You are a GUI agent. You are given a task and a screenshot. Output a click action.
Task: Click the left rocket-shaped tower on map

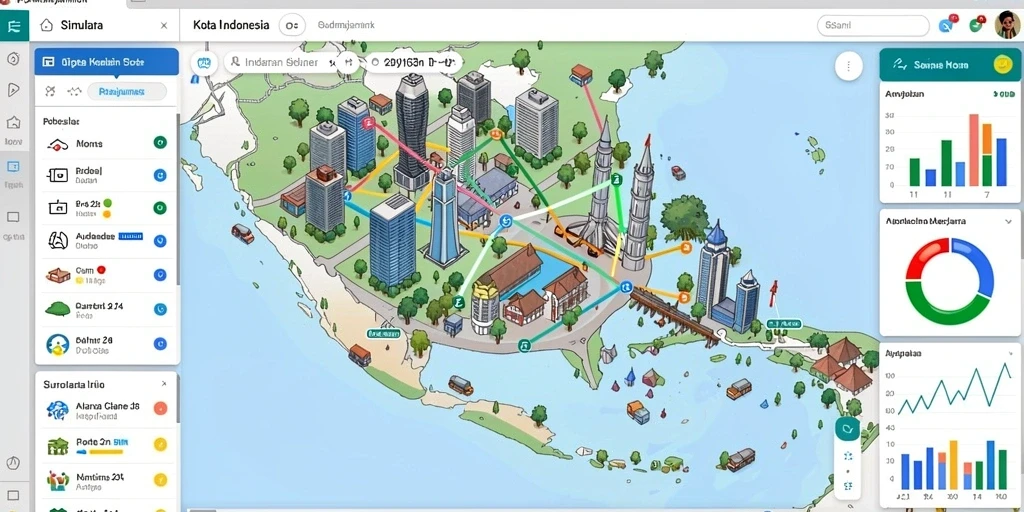[601, 183]
